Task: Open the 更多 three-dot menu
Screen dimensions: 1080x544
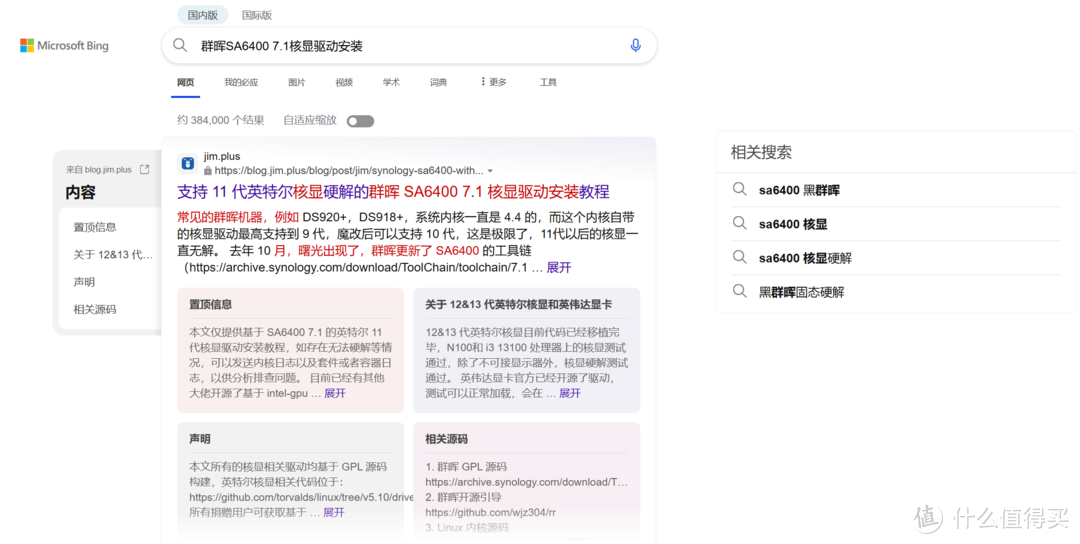Action: [493, 82]
